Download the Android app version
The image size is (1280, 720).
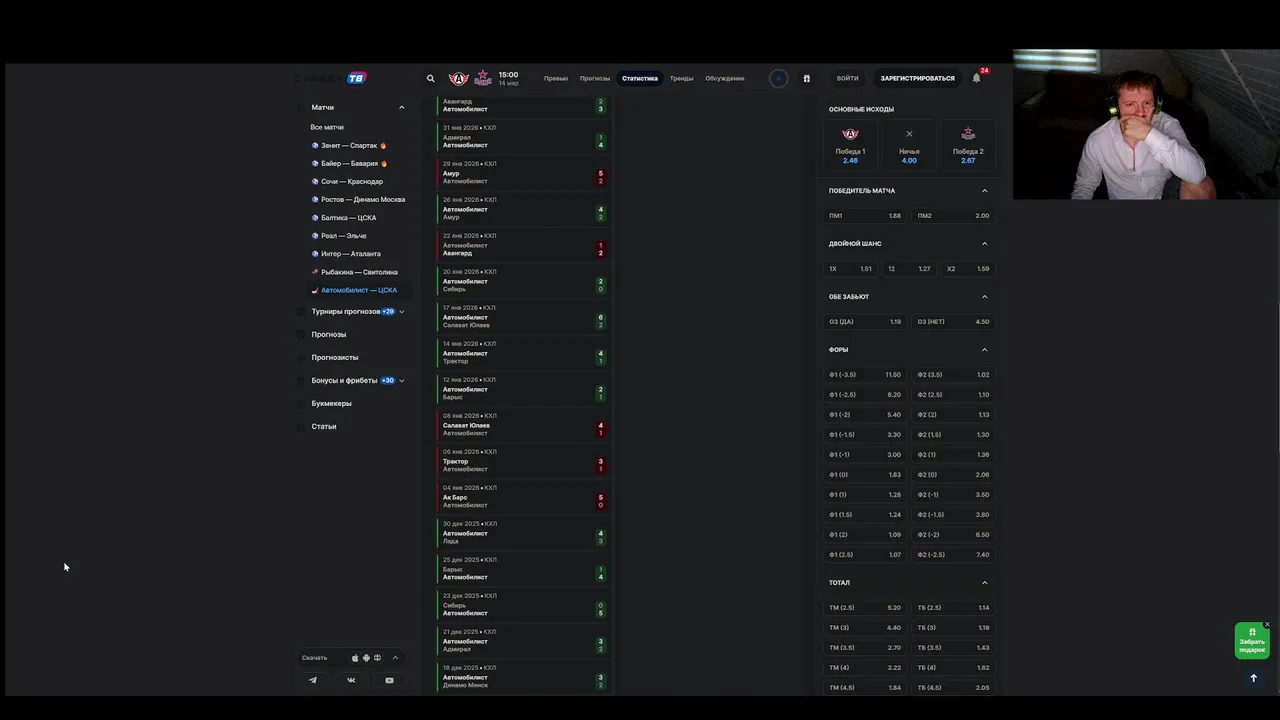pyautogui.click(x=366, y=658)
